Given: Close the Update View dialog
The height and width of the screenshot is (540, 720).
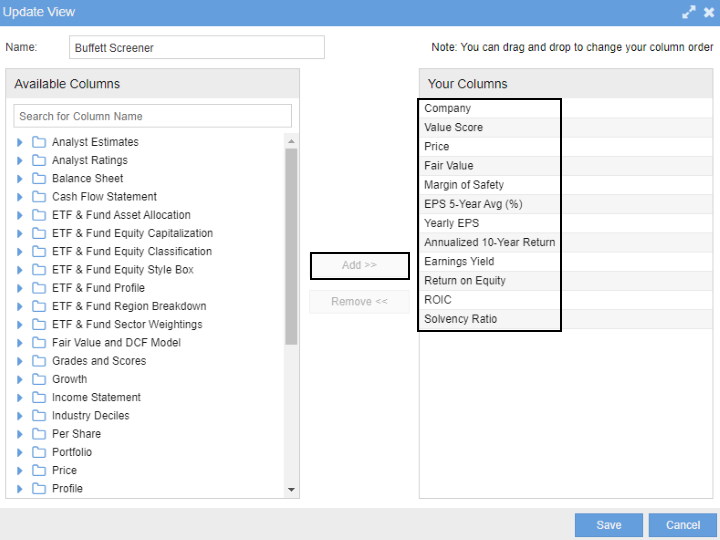Looking at the screenshot, I should pyautogui.click(x=707, y=12).
